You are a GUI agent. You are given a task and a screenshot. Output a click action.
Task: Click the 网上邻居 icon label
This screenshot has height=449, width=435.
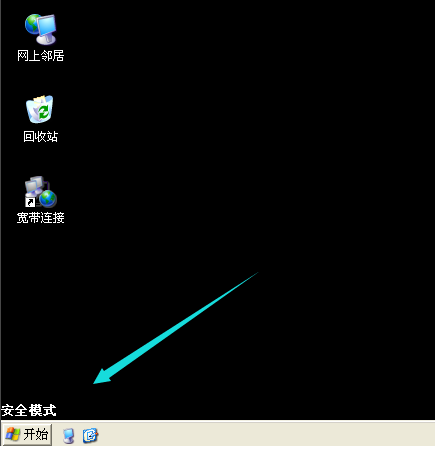click(40, 56)
